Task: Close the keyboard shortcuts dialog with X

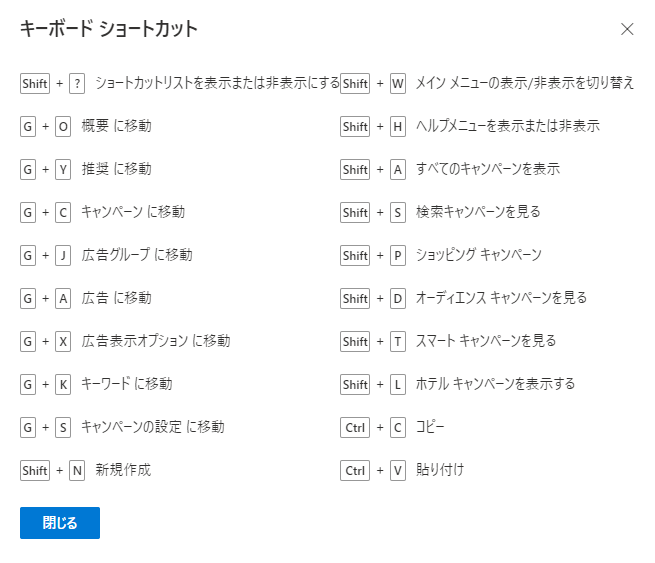Action: click(x=627, y=29)
